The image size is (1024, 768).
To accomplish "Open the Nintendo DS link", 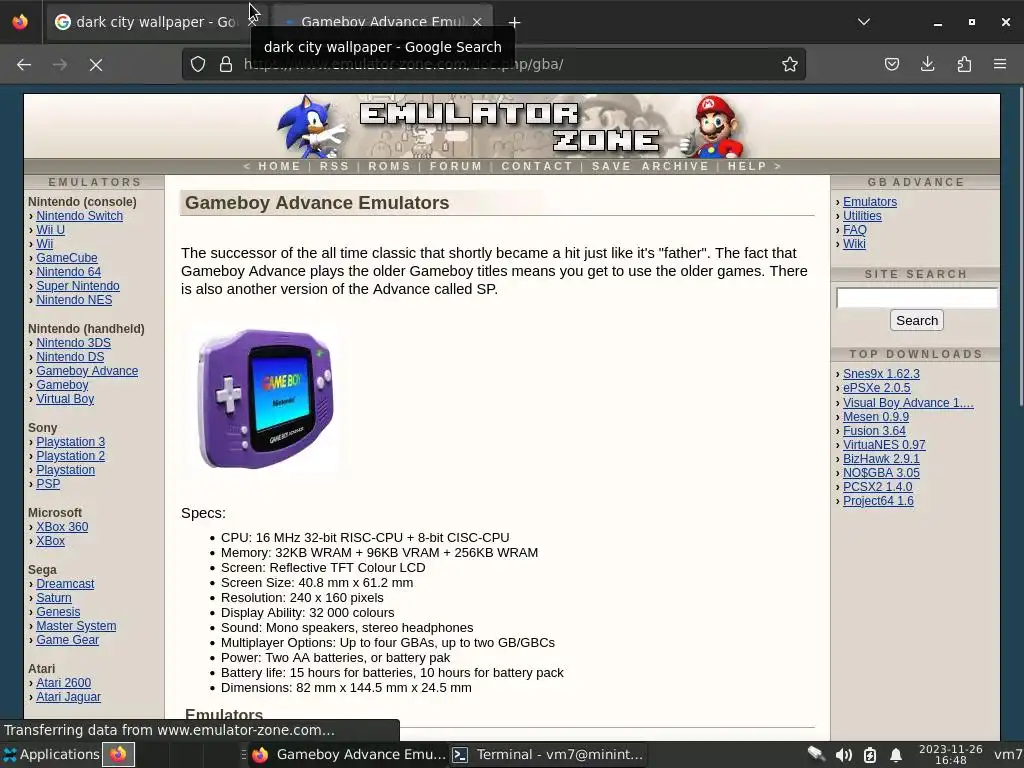I will (70, 357).
